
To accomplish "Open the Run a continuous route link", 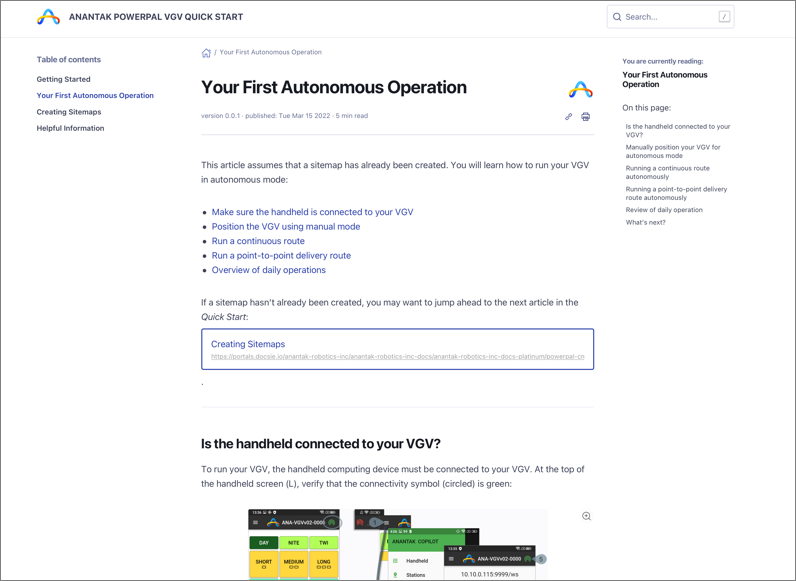I will (258, 241).
